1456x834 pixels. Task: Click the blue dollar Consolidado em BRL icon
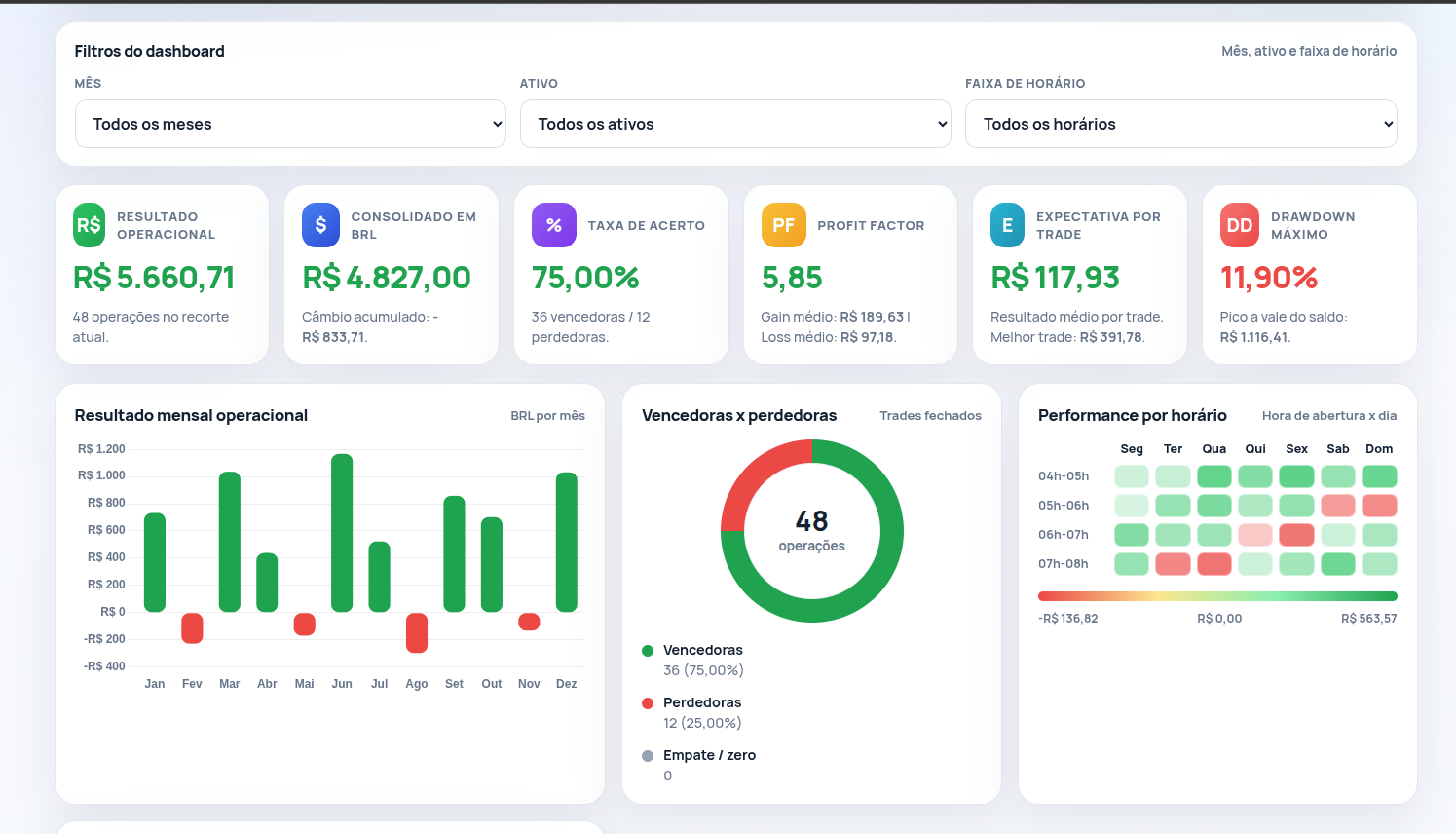pos(320,225)
